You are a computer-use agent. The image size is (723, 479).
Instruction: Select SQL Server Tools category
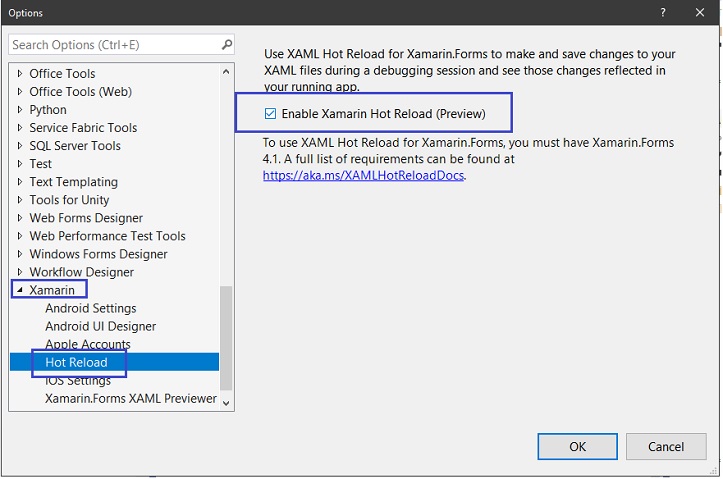(x=75, y=146)
